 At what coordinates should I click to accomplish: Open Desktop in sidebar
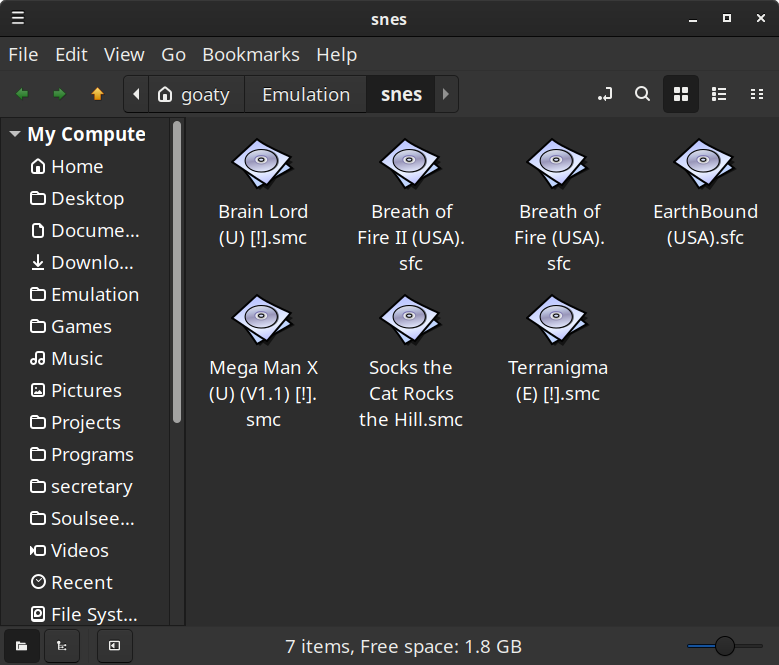[x=85, y=198]
